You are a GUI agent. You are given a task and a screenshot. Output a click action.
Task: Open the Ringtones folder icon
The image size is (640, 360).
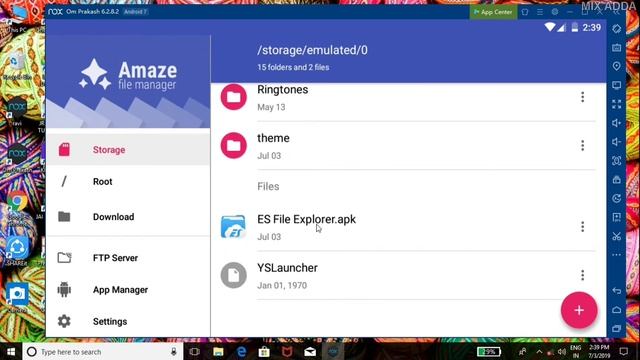click(x=233, y=97)
